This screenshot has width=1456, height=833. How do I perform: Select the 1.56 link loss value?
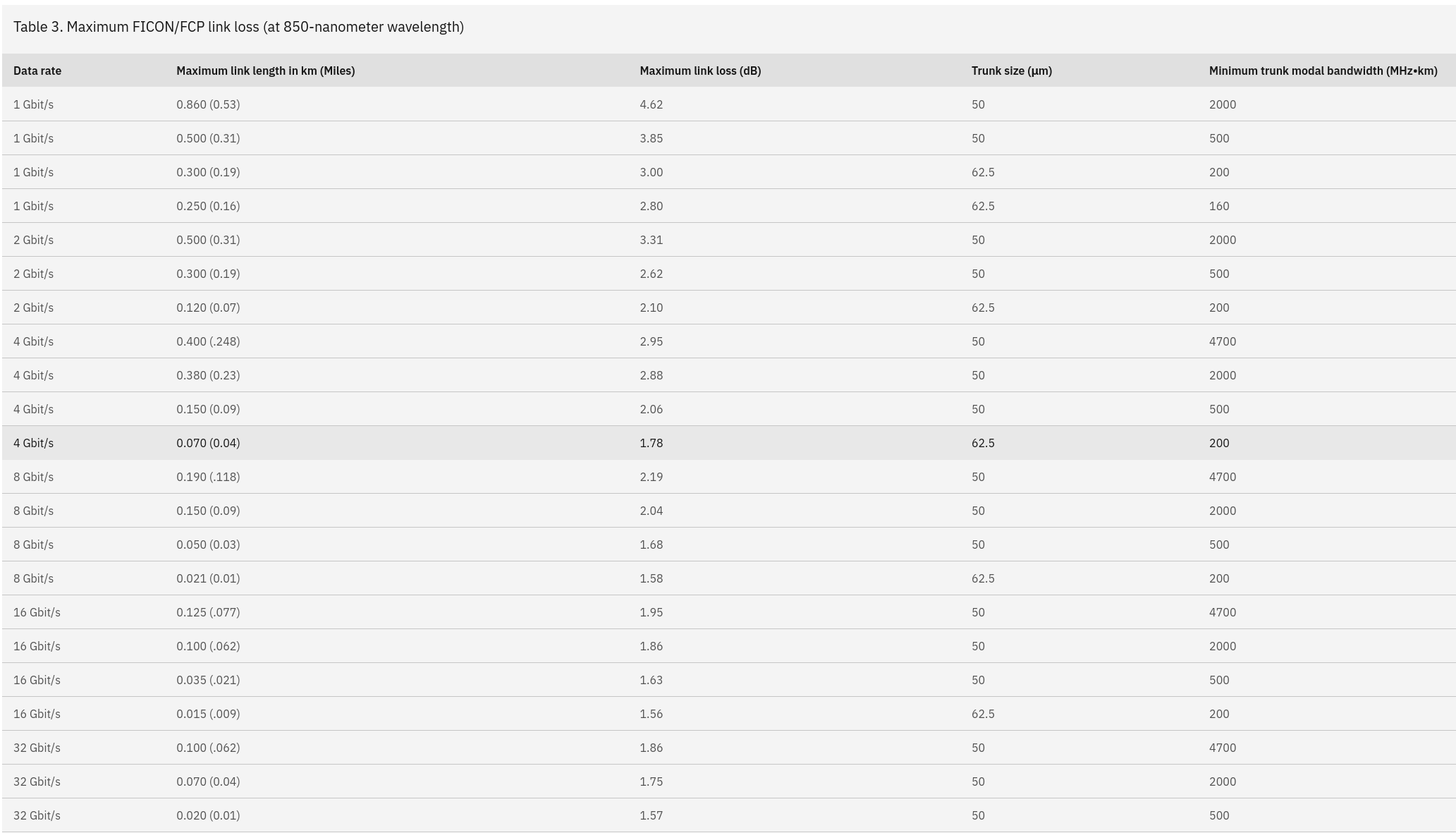pos(651,714)
